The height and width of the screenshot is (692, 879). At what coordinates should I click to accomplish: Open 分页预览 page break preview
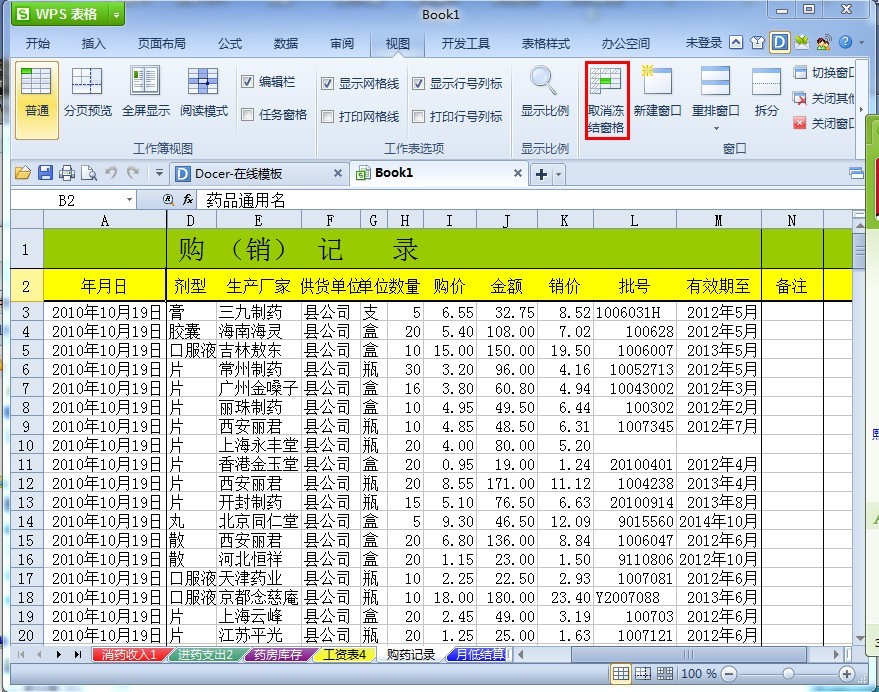pos(87,93)
